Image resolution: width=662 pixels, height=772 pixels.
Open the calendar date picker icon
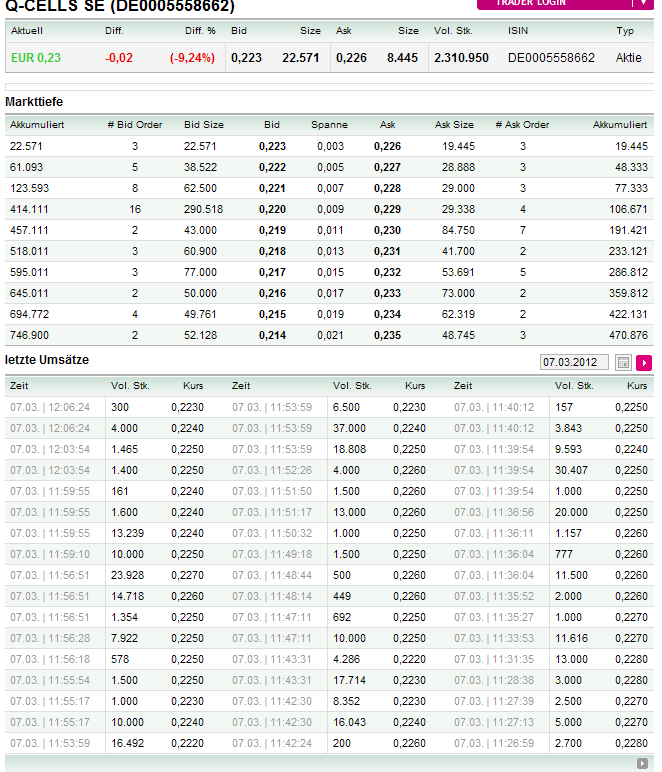click(x=624, y=362)
